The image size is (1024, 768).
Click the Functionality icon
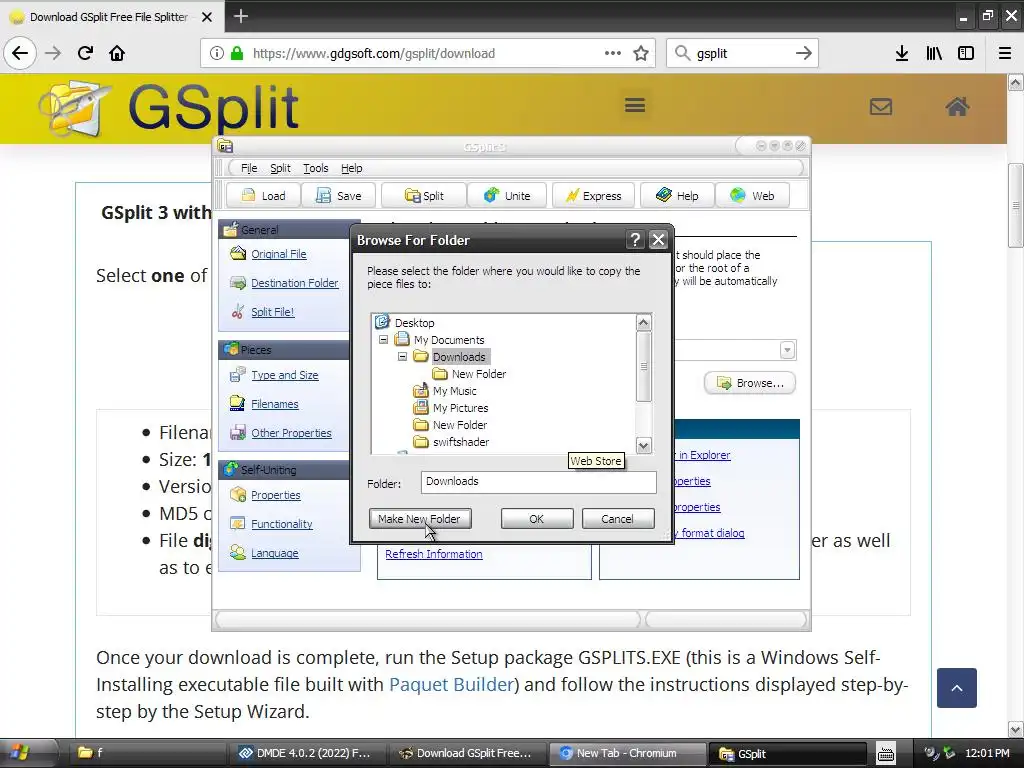pos(238,524)
